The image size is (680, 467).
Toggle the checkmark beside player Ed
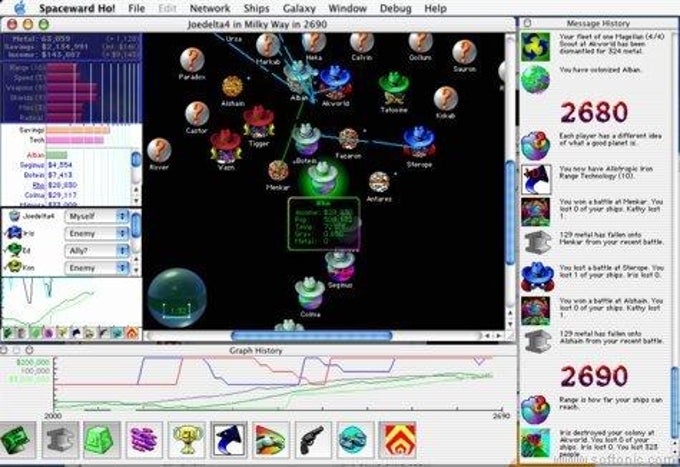point(6,251)
